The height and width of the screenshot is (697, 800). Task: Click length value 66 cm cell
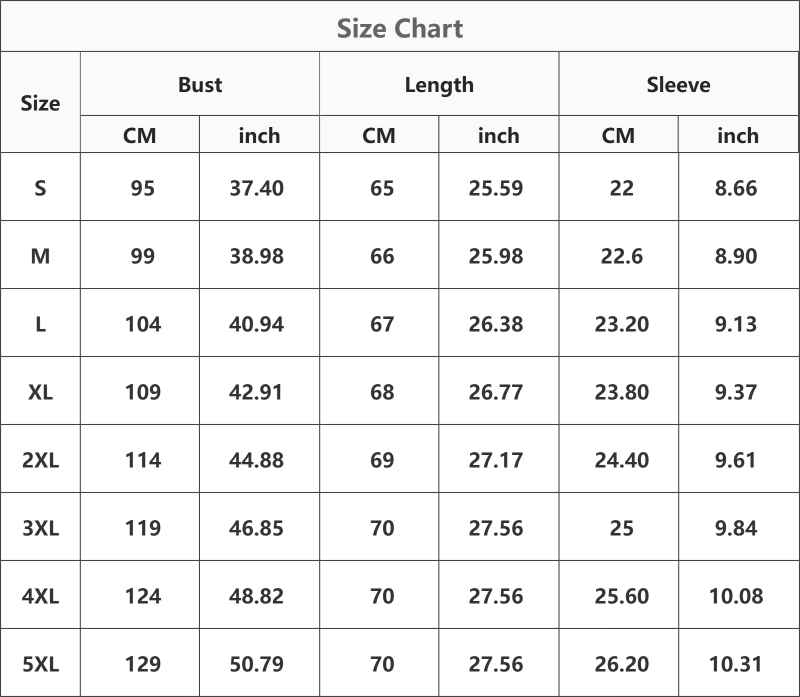coord(382,256)
